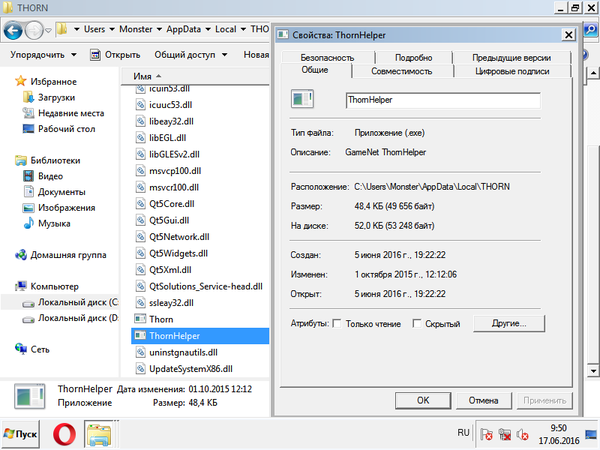Screen dimensions: 600x450
Task: Switch to the Общие tab
Action: (315, 70)
